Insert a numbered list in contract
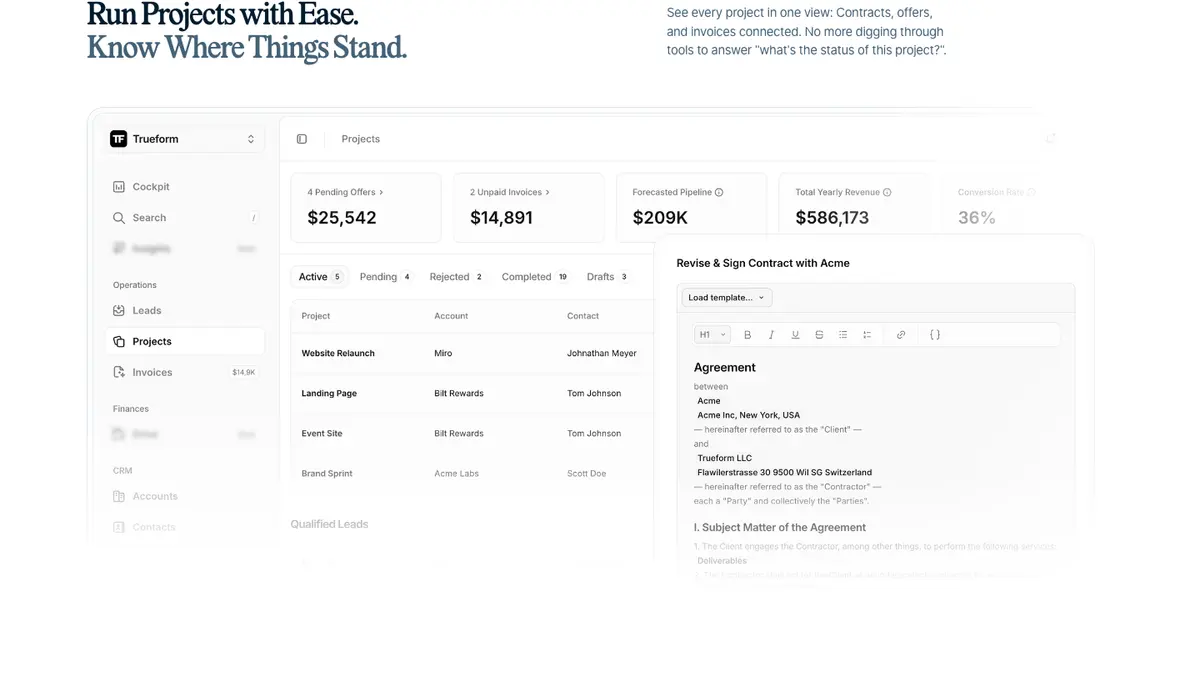The image size is (1200, 683). [x=867, y=335]
